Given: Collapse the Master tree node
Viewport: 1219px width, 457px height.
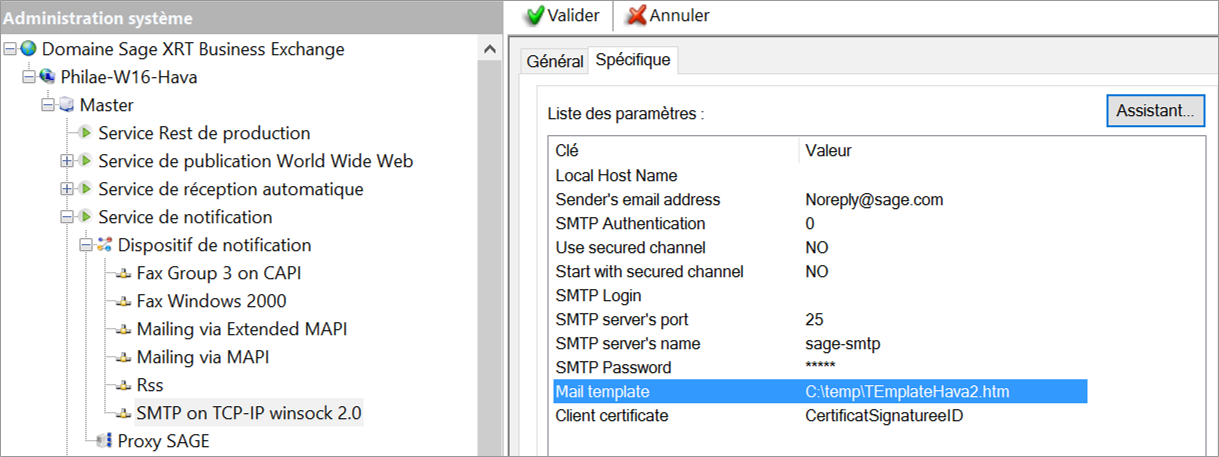Looking at the screenshot, I should pos(47,105).
